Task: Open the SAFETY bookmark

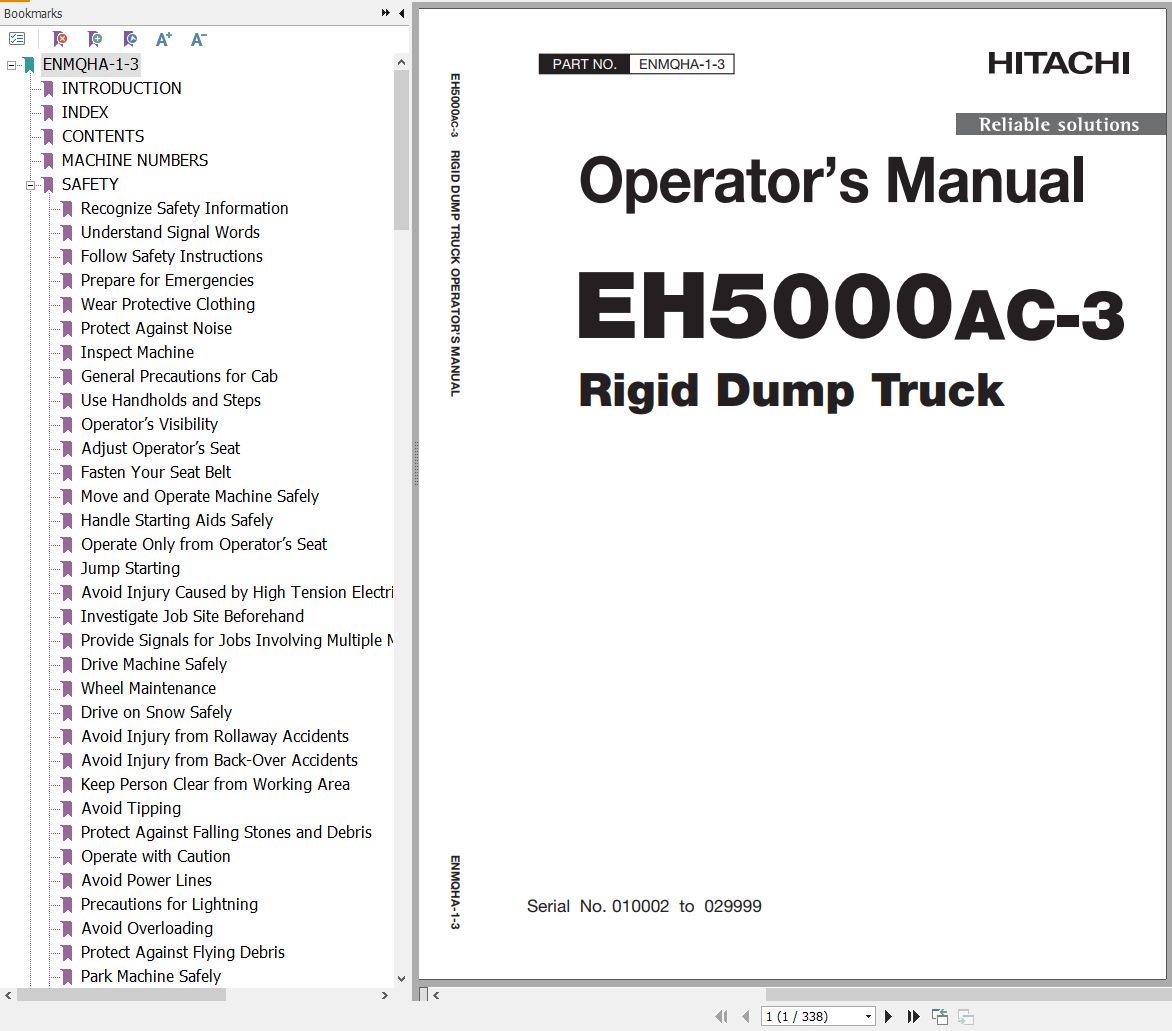Action: point(90,184)
